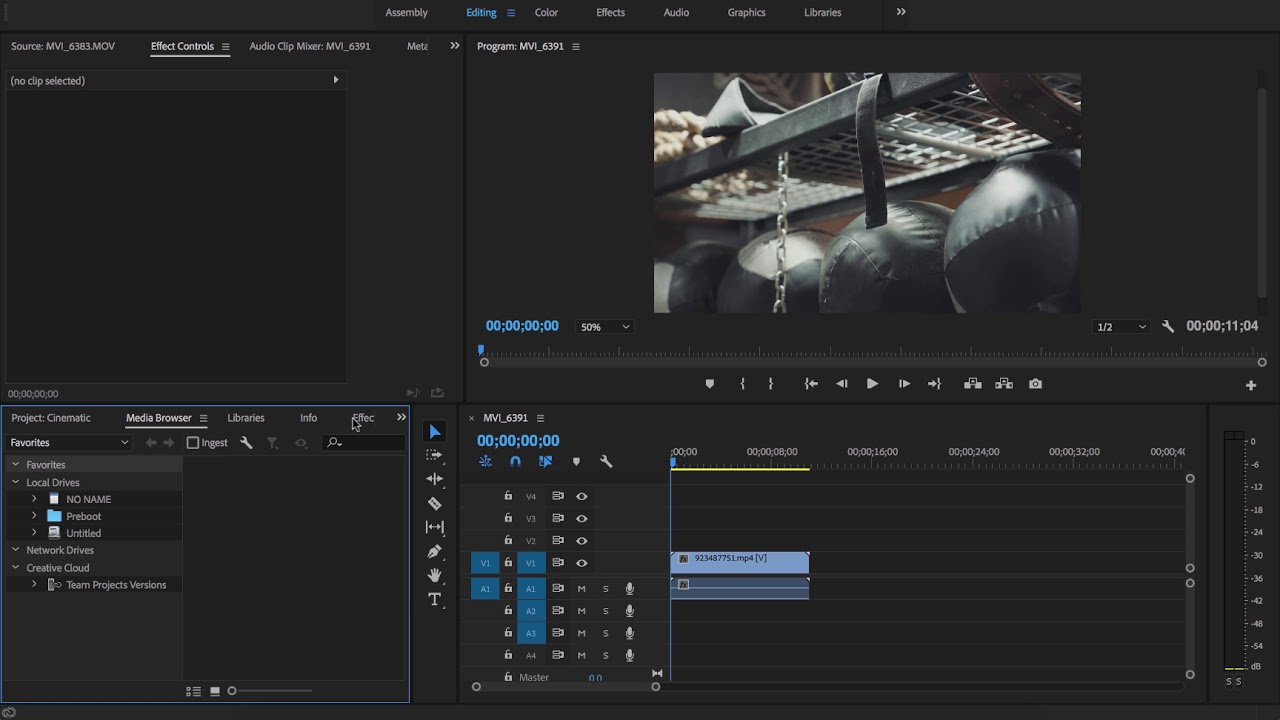Hide track V3 with eye icon
This screenshot has width=1280, height=720.
click(581, 518)
